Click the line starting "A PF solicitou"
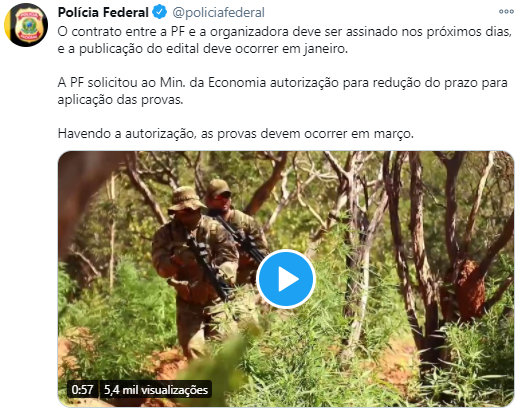The image size is (520, 415). [282, 82]
